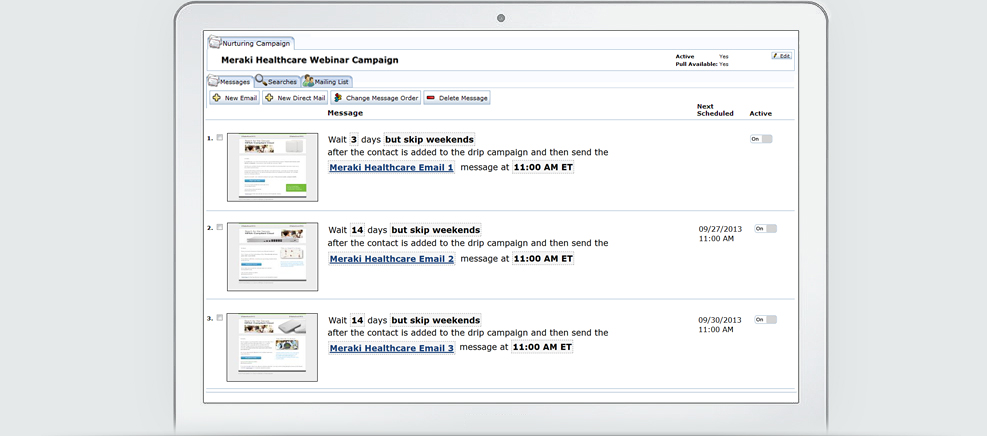Viewport: 987px width, 436px height.
Task: Open the Meraki Healthcare Email 3 link
Action: 392,348
